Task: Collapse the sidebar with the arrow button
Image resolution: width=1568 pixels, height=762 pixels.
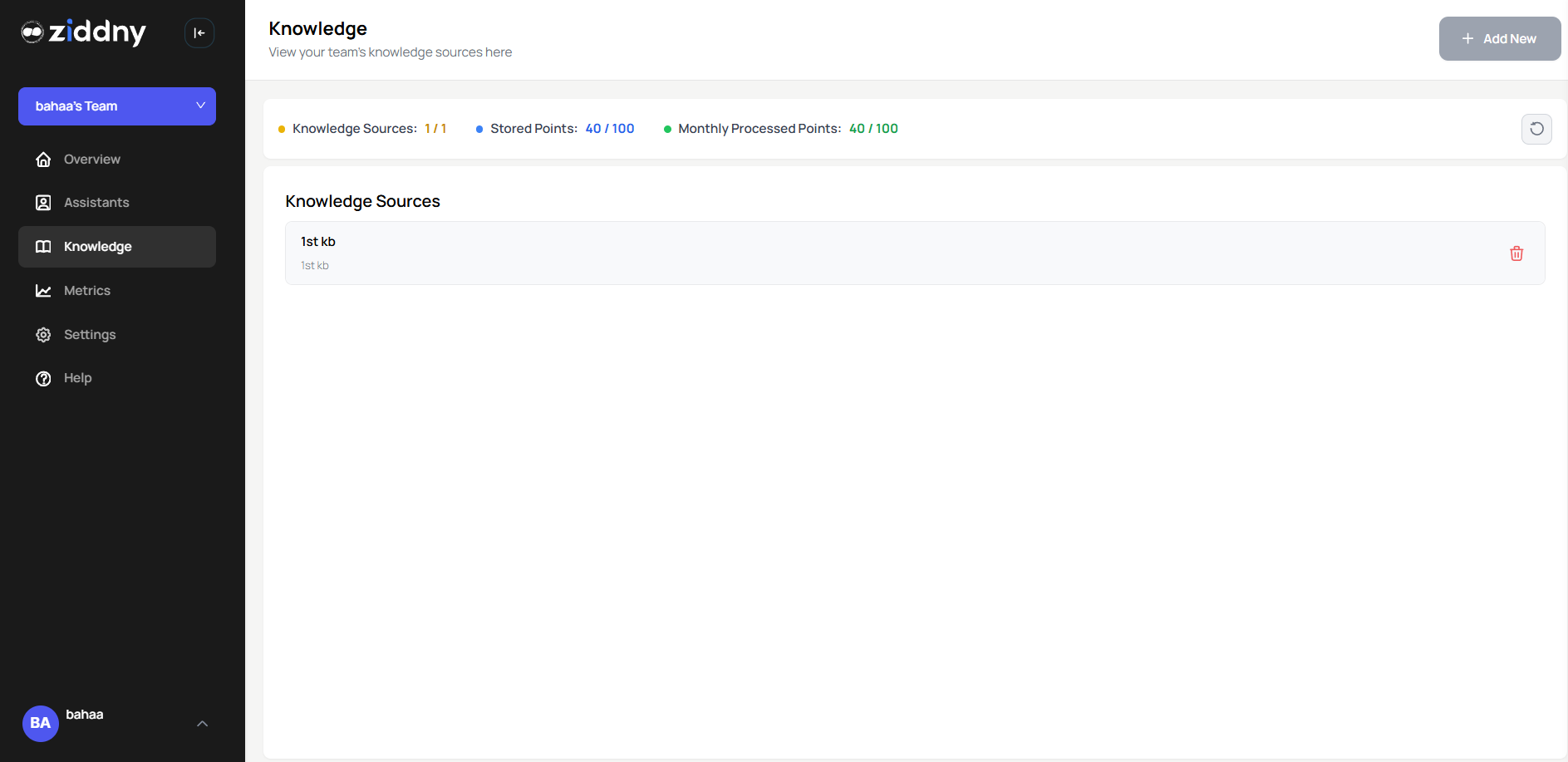Action: coord(199,32)
